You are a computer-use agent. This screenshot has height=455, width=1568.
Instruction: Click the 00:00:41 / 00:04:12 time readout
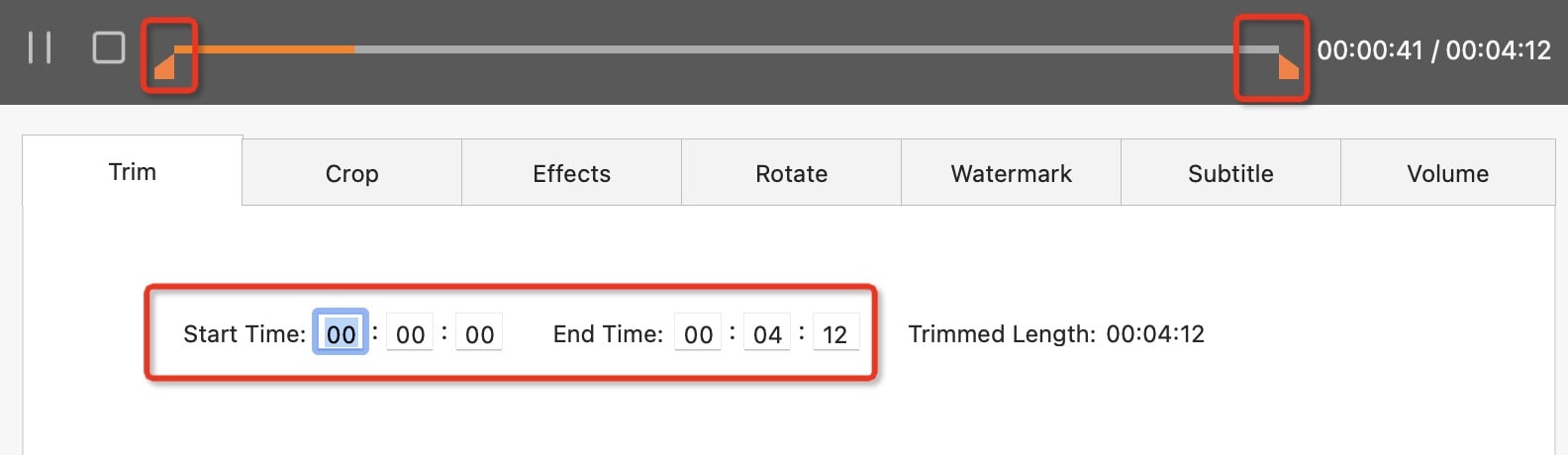1433,50
